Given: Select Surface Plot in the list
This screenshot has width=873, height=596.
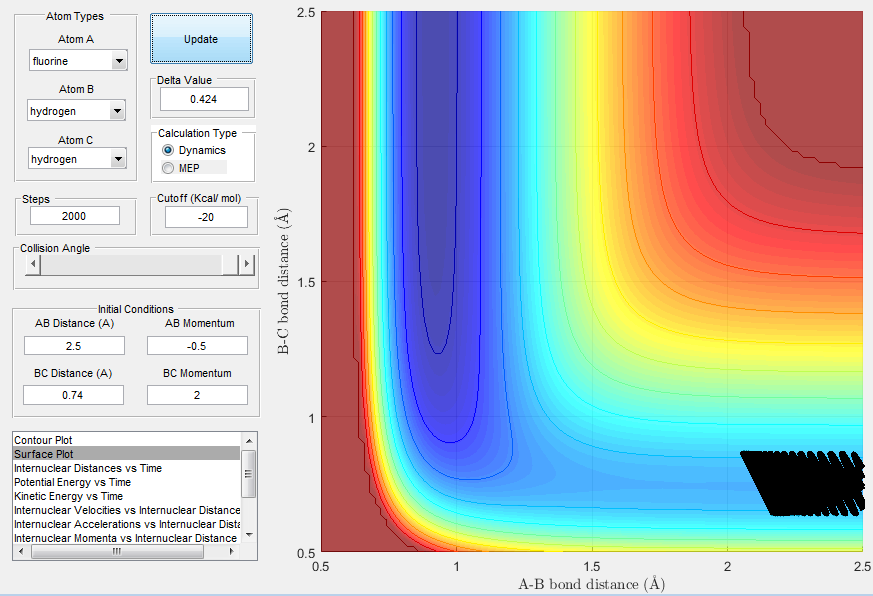Looking at the screenshot, I should point(127,454).
